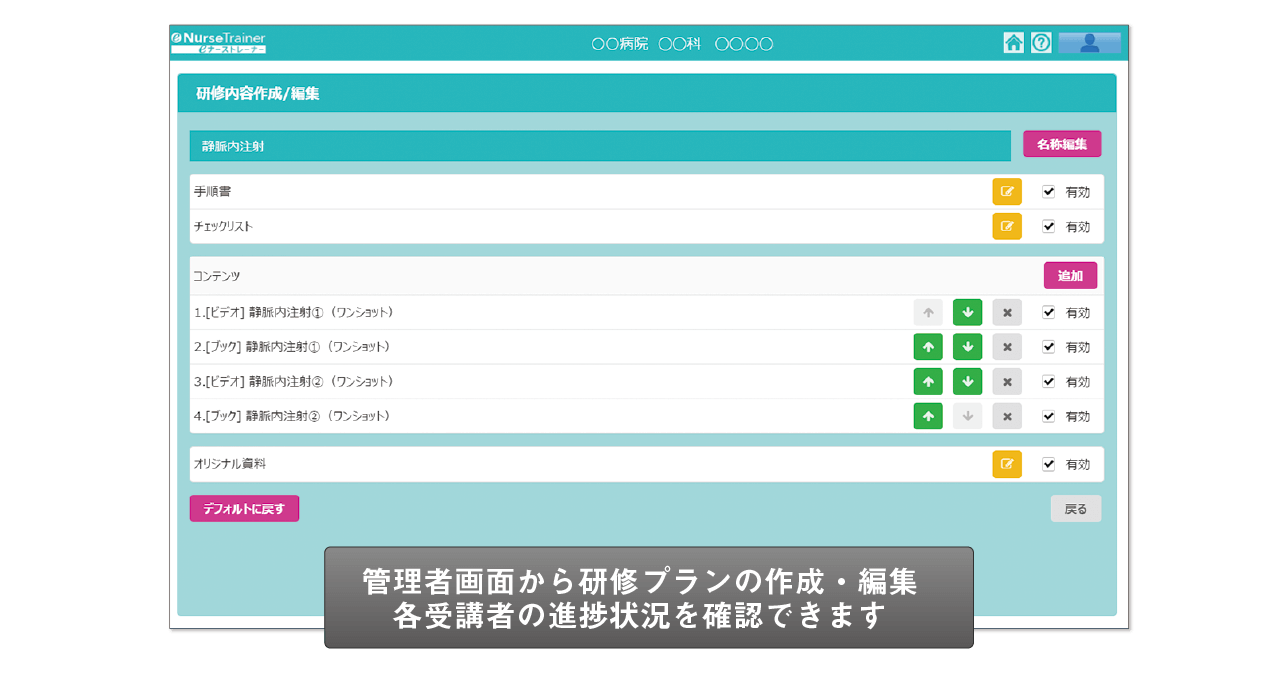
Task: Click the ○○病院 ○○科 header text
Action: [682, 44]
